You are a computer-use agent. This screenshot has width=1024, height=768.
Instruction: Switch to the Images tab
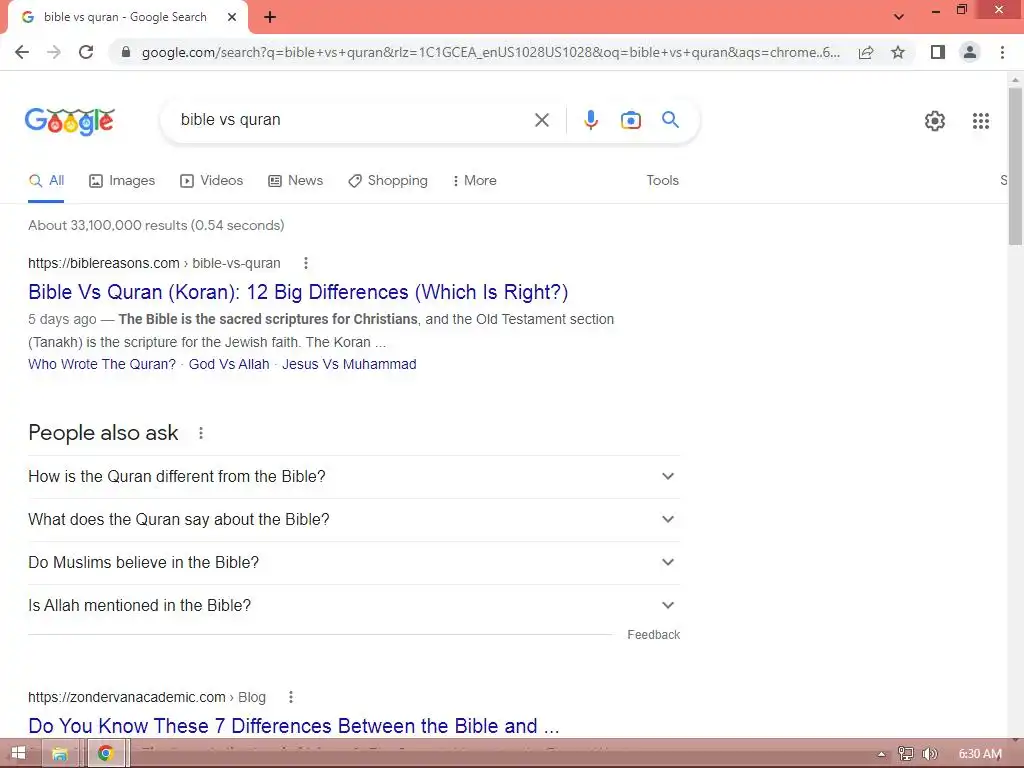point(122,181)
